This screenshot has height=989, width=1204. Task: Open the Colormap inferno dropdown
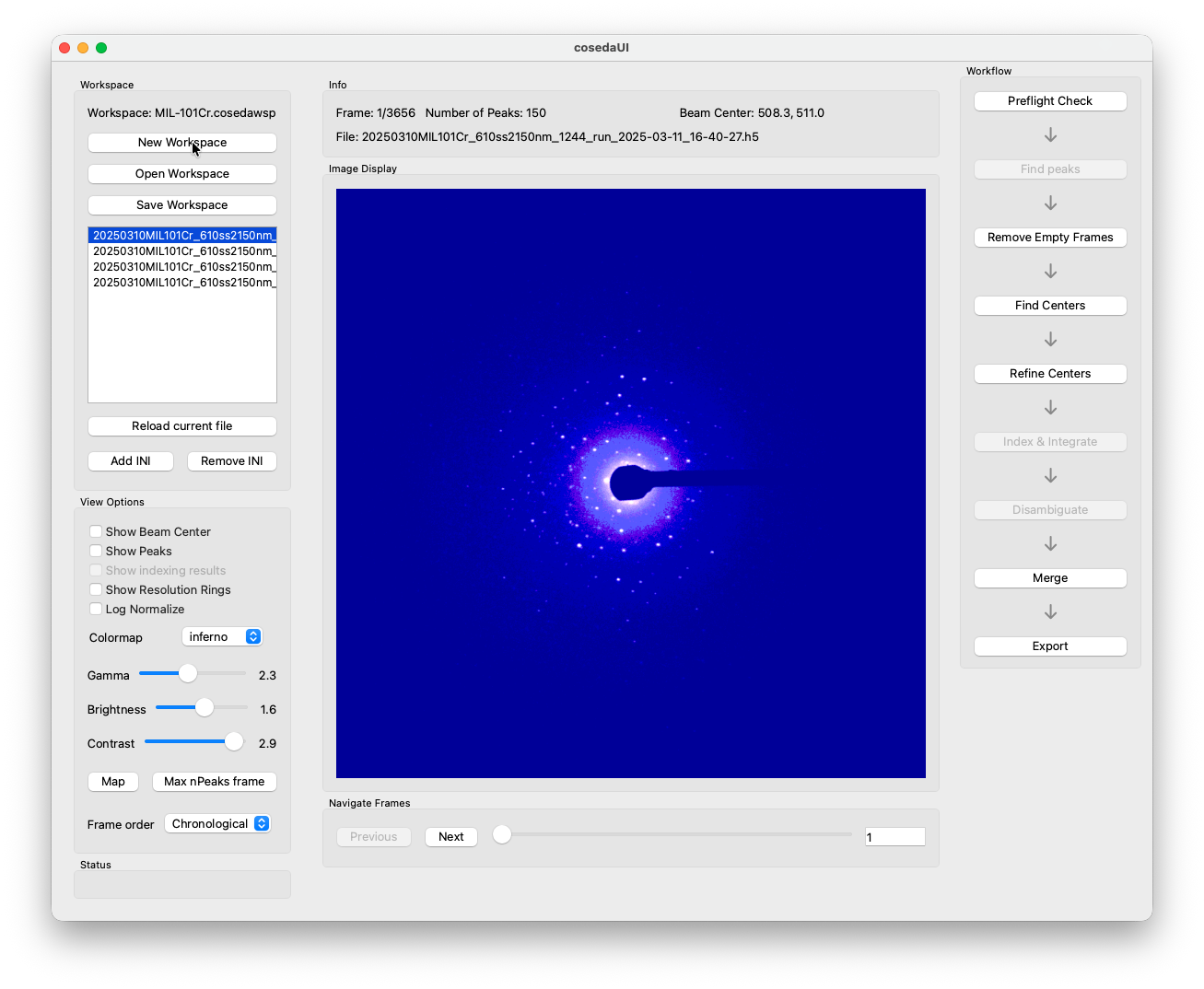coord(222,636)
